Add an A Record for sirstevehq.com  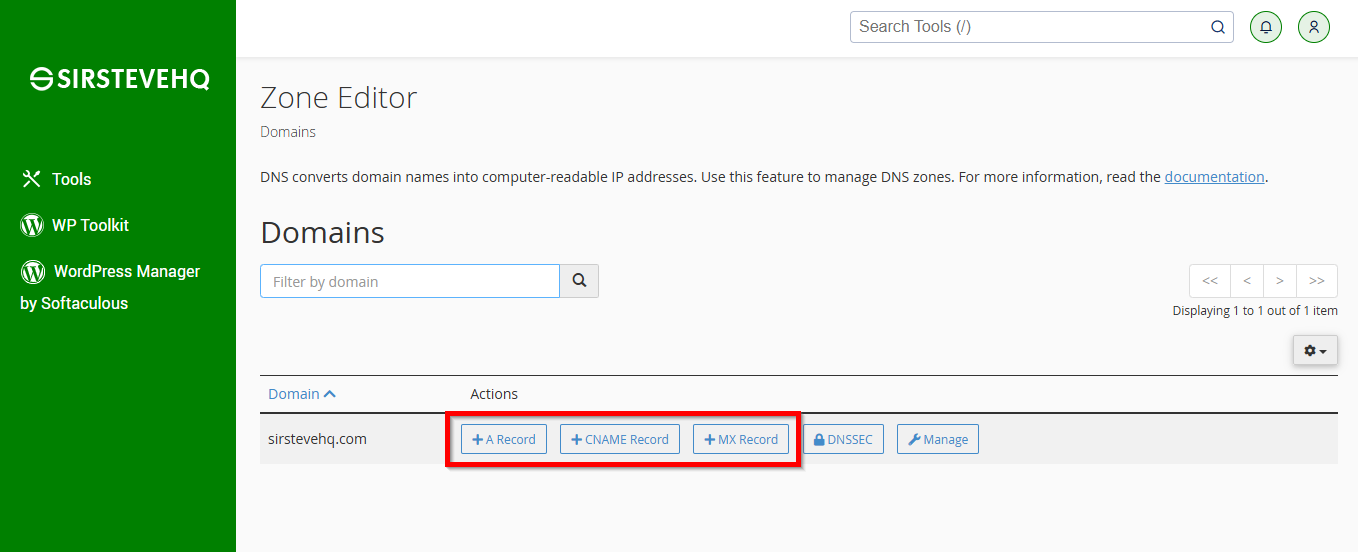pos(504,439)
